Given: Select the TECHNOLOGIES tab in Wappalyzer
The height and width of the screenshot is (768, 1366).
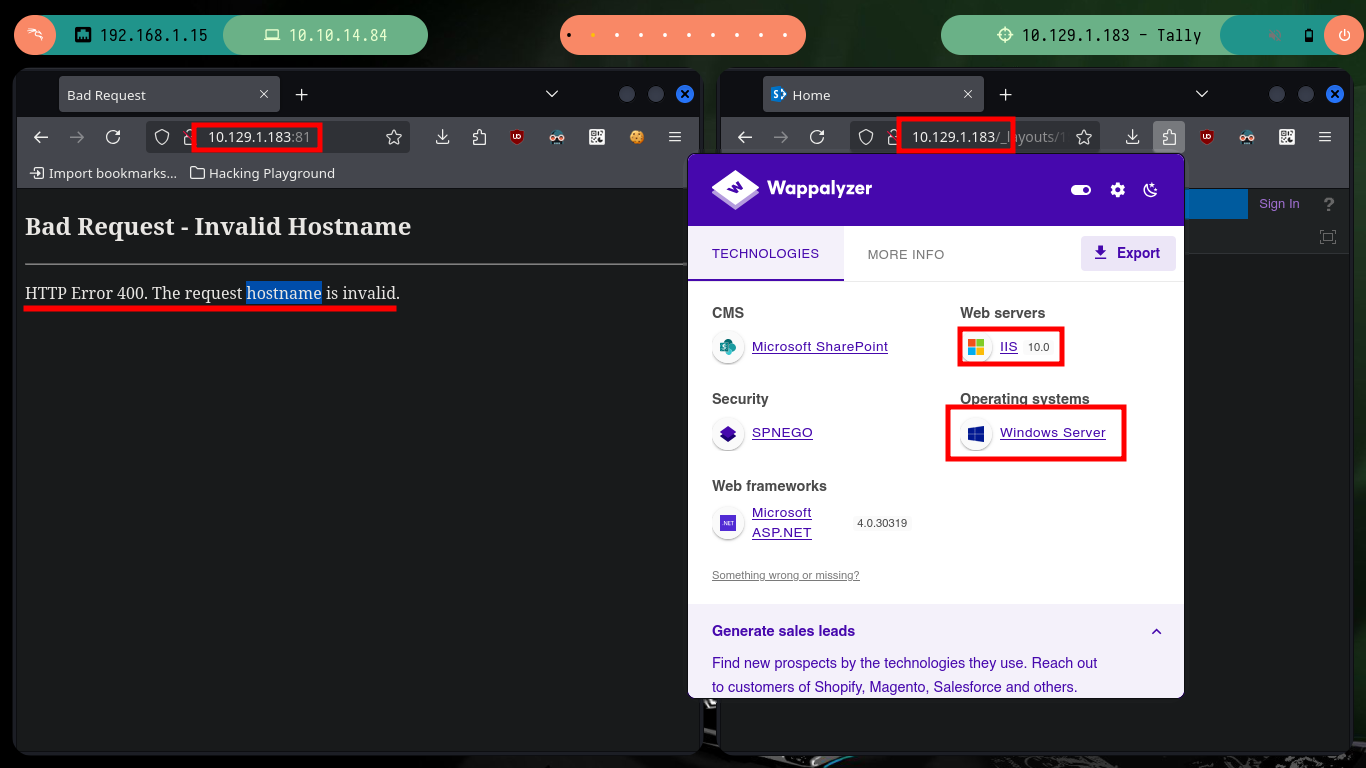Looking at the screenshot, I should tap(765, 254).
